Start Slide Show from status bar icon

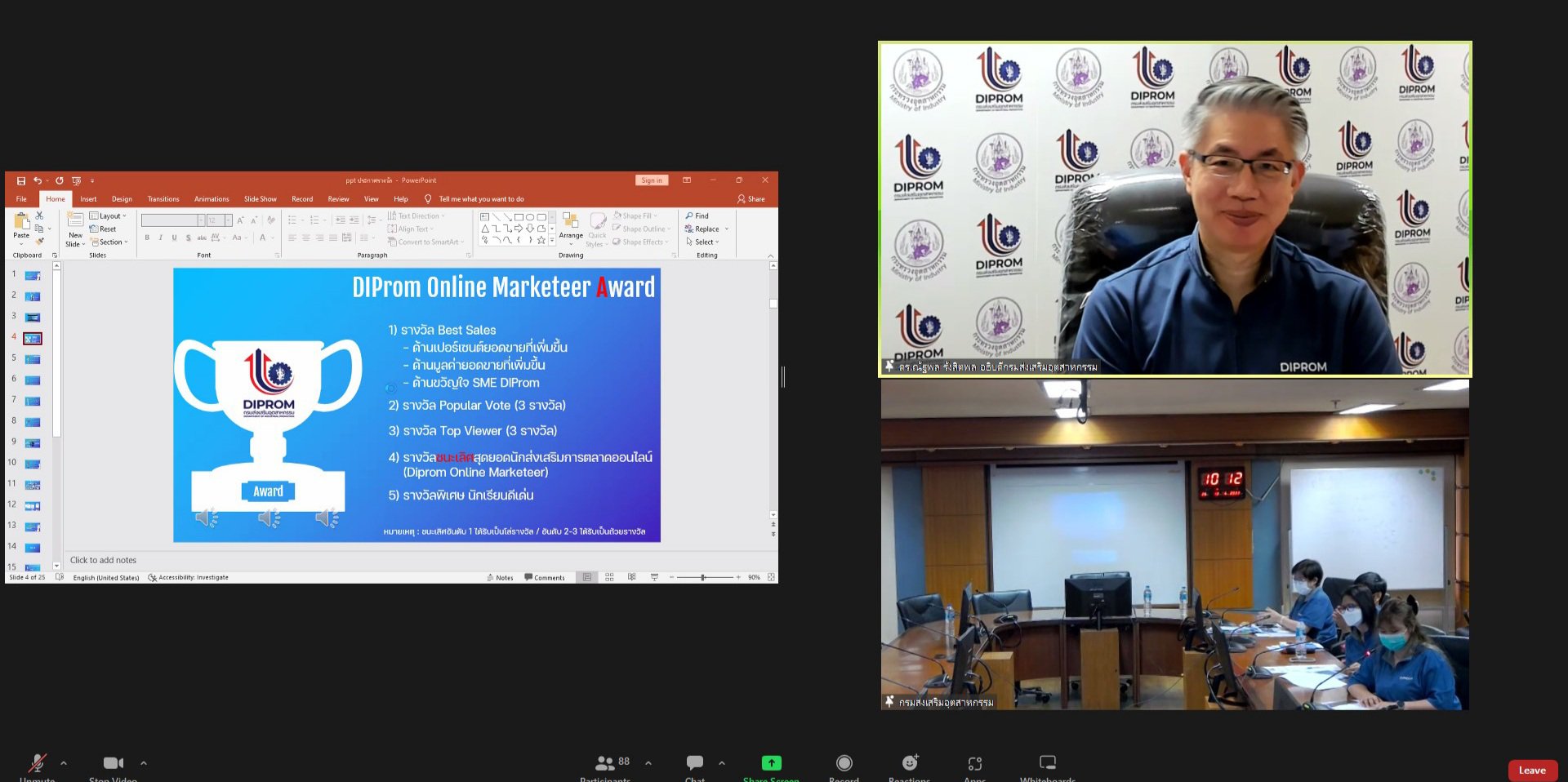click(x=654, y=577)
